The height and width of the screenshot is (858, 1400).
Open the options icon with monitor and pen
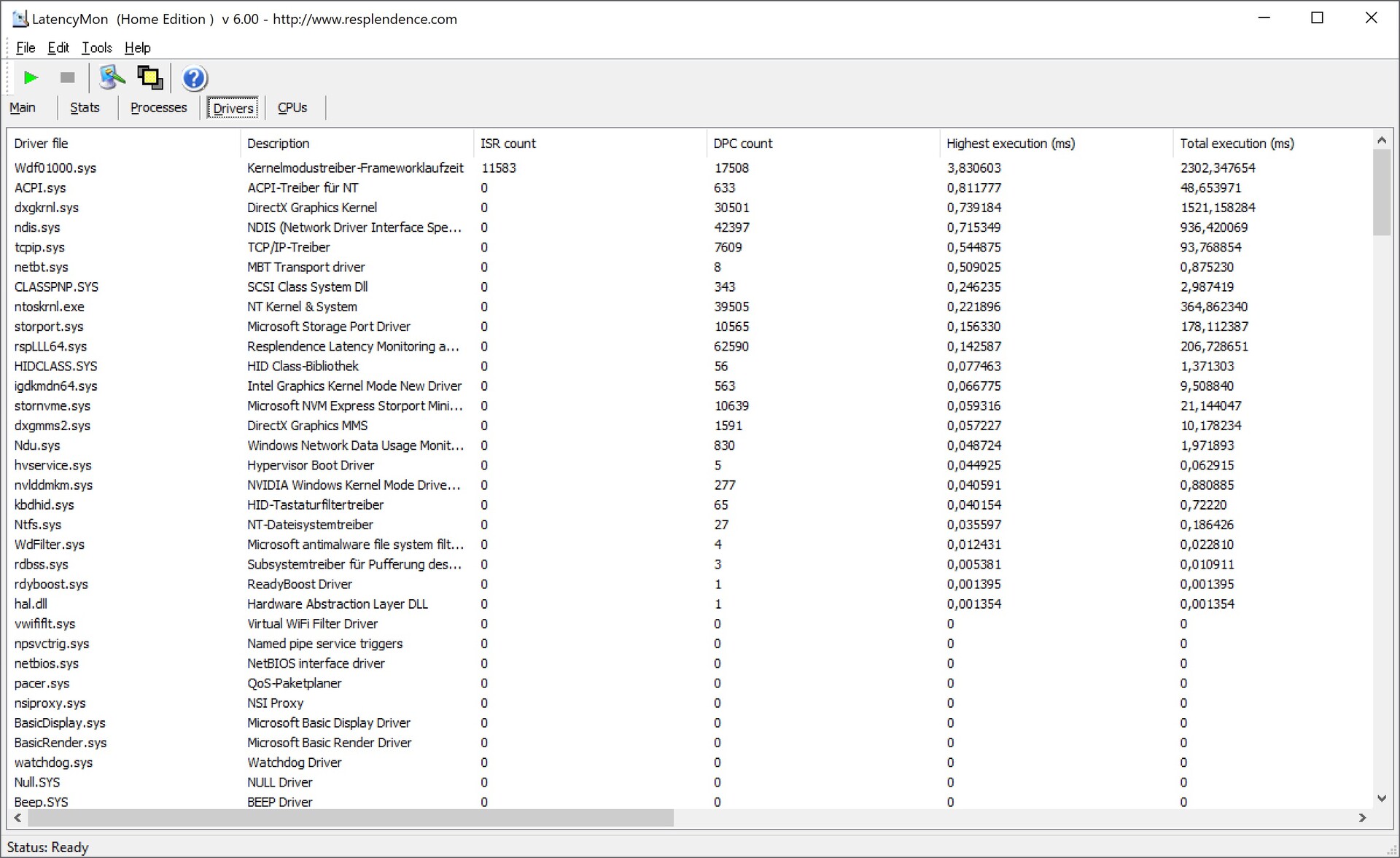tap(112, 77)
